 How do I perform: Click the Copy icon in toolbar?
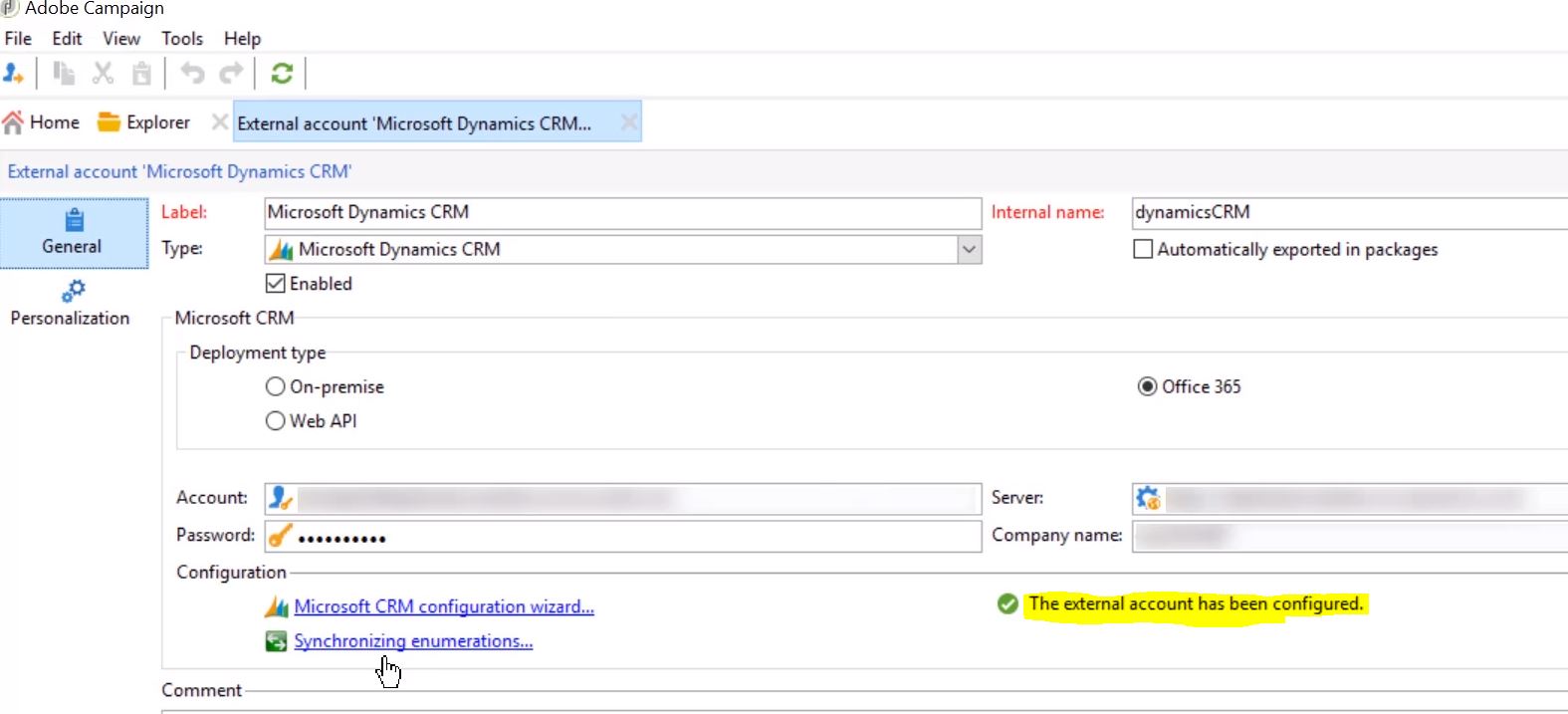point(64,74)
